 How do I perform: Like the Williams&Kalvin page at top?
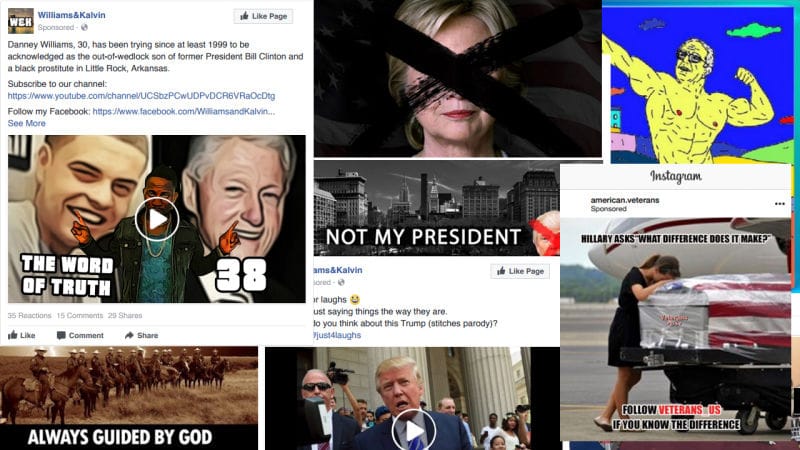coord(263,16)
